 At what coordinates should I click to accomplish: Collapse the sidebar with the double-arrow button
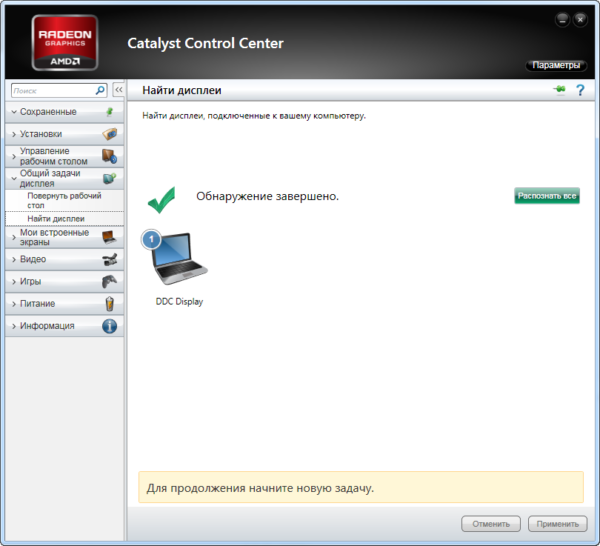point(119,90)
